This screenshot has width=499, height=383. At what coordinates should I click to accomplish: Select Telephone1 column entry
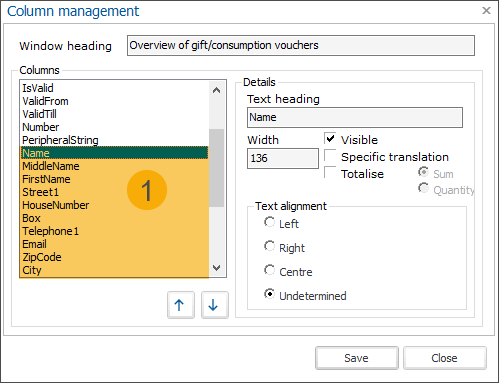114,231
